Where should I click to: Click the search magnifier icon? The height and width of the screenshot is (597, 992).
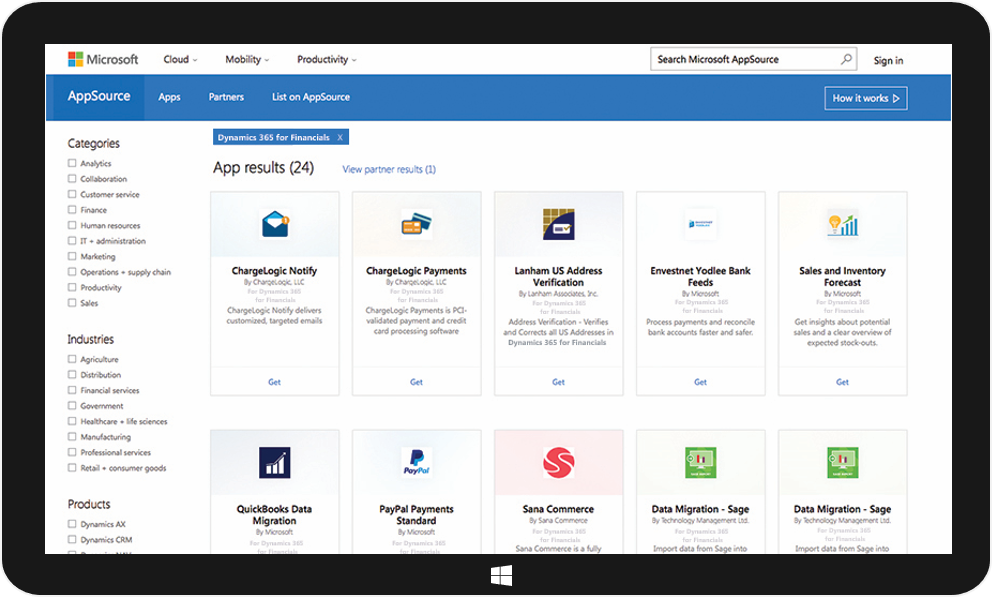tap(846, 59)
